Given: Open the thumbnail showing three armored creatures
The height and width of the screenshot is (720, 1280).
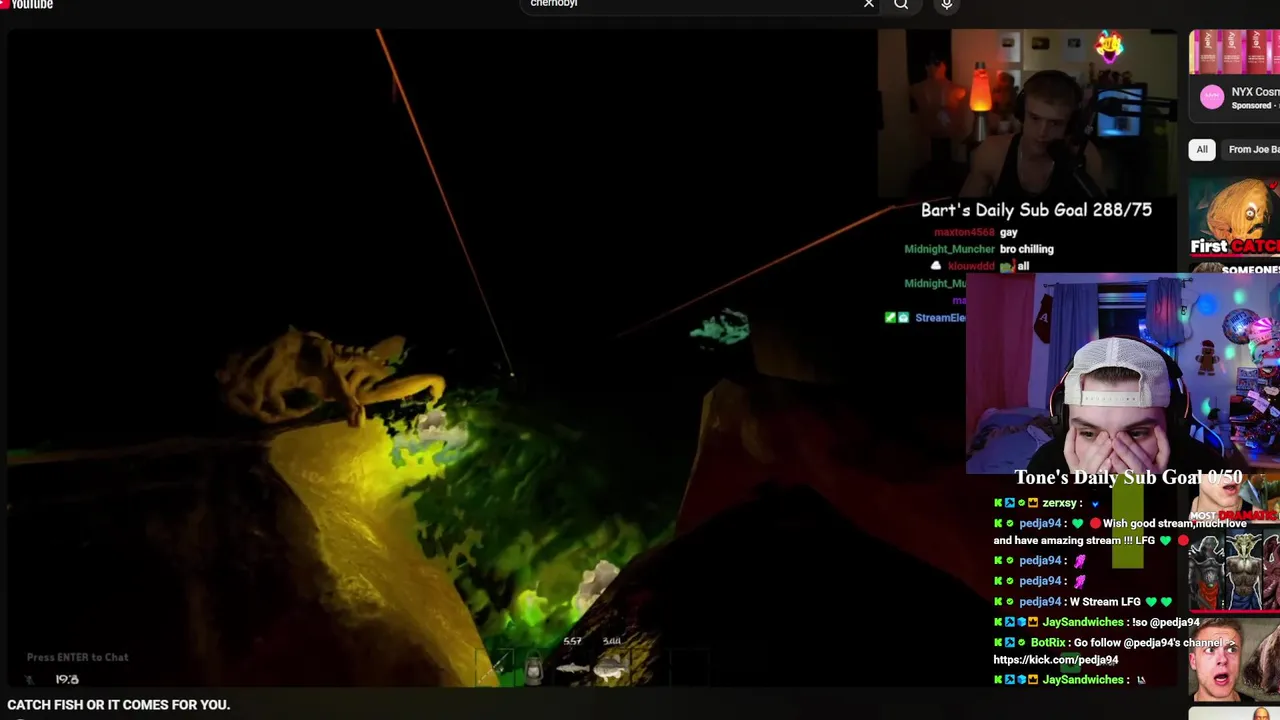Looking at the screenshot, I should pos(1234,571).
